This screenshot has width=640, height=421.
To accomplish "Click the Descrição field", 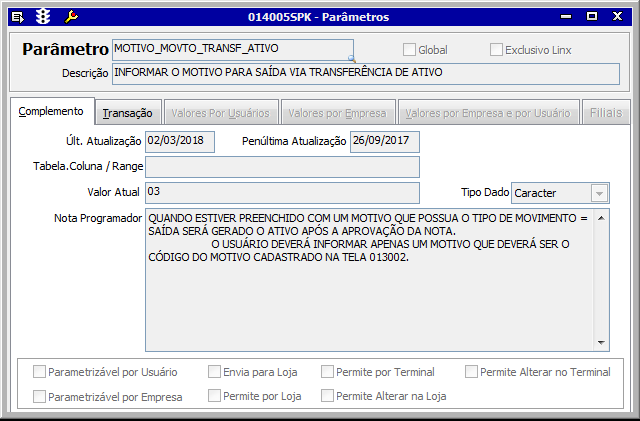I will click(366, 74).
